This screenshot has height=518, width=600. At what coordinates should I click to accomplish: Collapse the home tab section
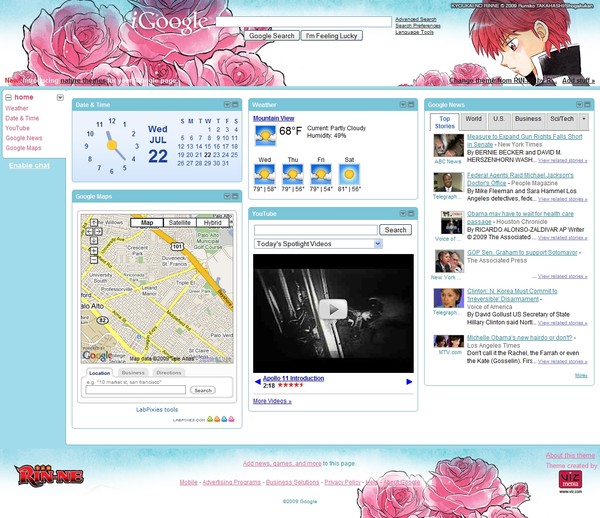8,98
